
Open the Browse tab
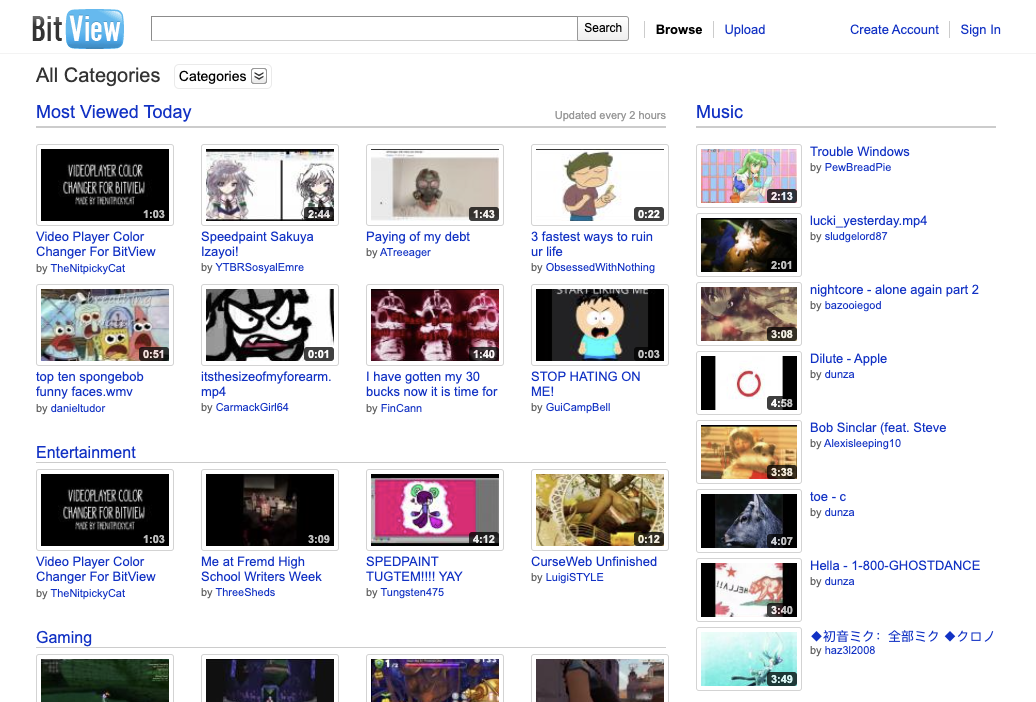click(679, 30)
